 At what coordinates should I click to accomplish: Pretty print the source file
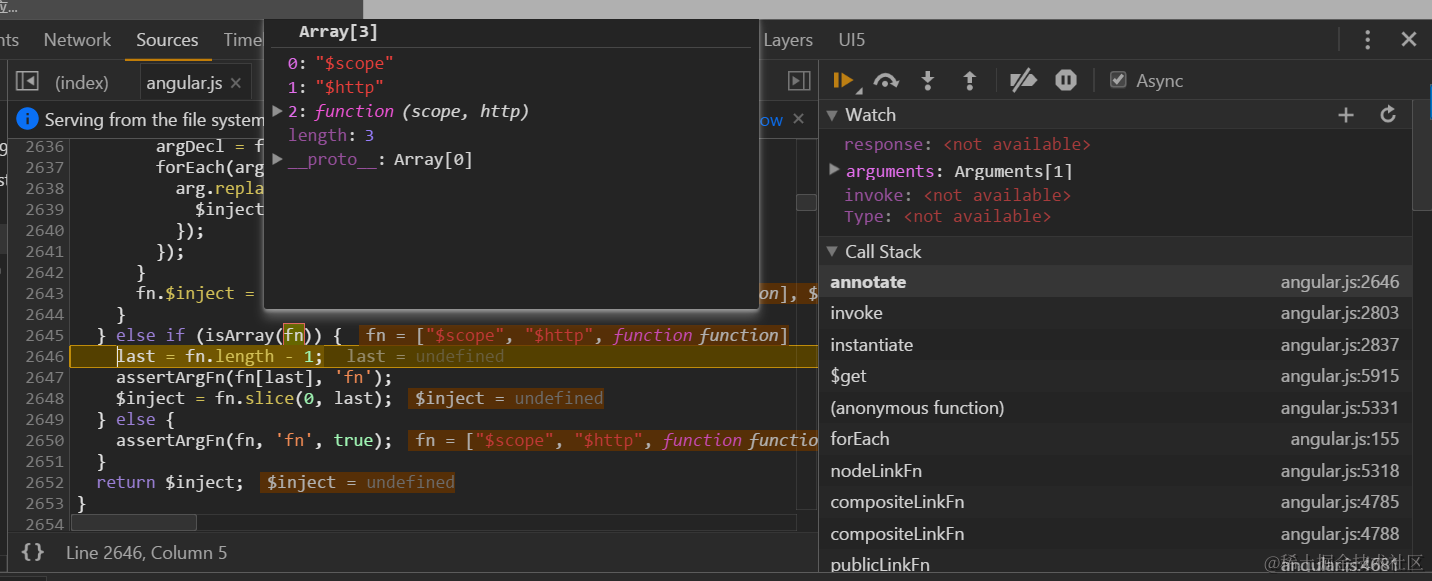[x=33, y=552]
